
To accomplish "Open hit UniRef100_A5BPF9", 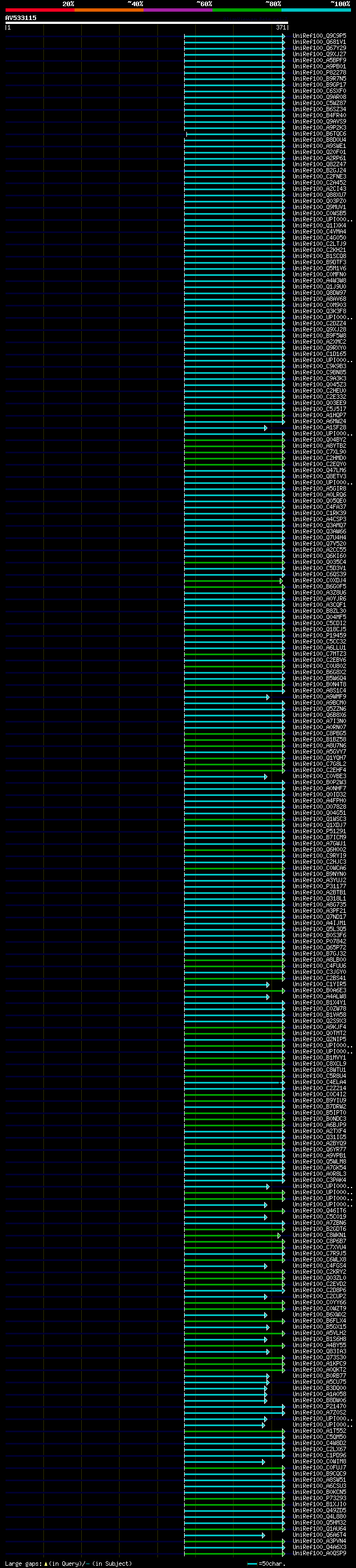I will [319, 60].
